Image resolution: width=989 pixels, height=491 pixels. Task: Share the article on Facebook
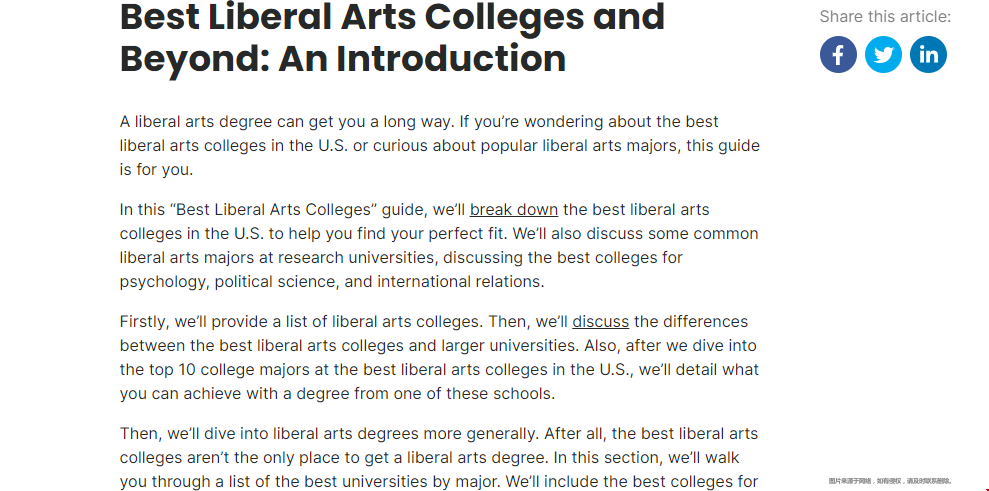coord(838,54)
